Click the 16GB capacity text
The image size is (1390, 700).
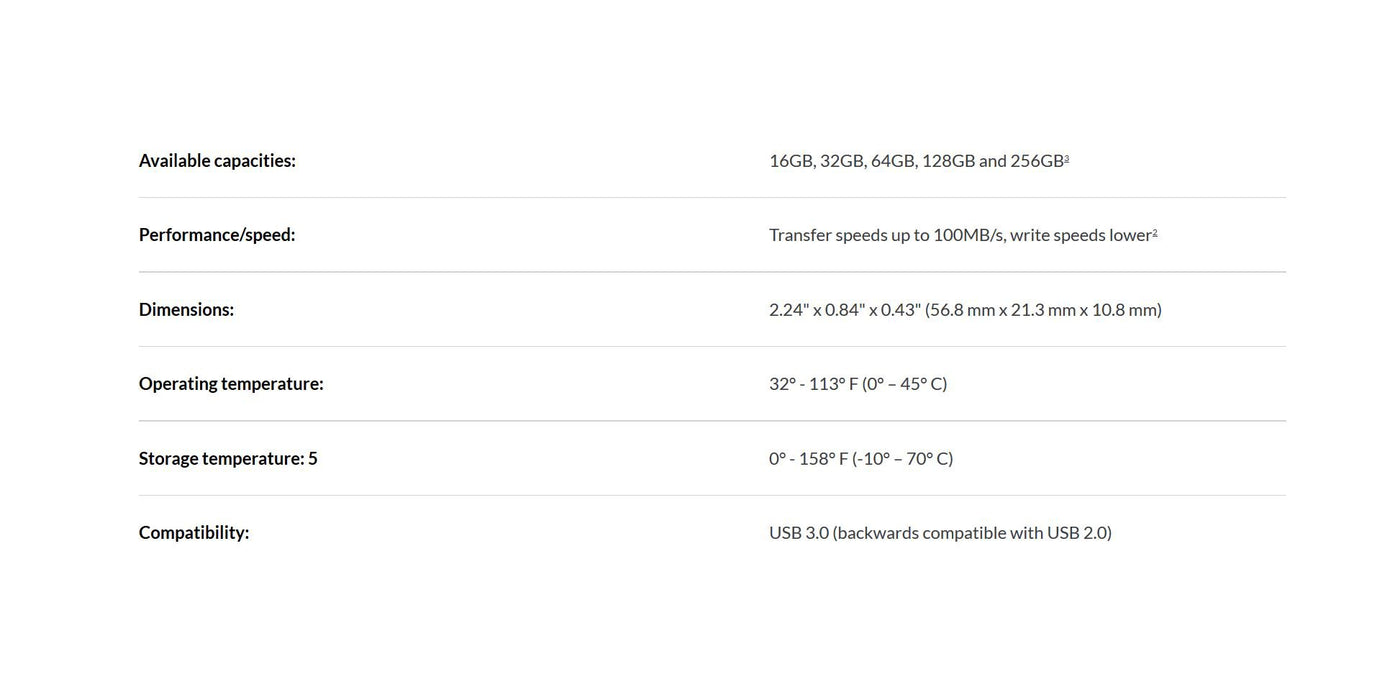pyautogui.click(x=791, y=161)
